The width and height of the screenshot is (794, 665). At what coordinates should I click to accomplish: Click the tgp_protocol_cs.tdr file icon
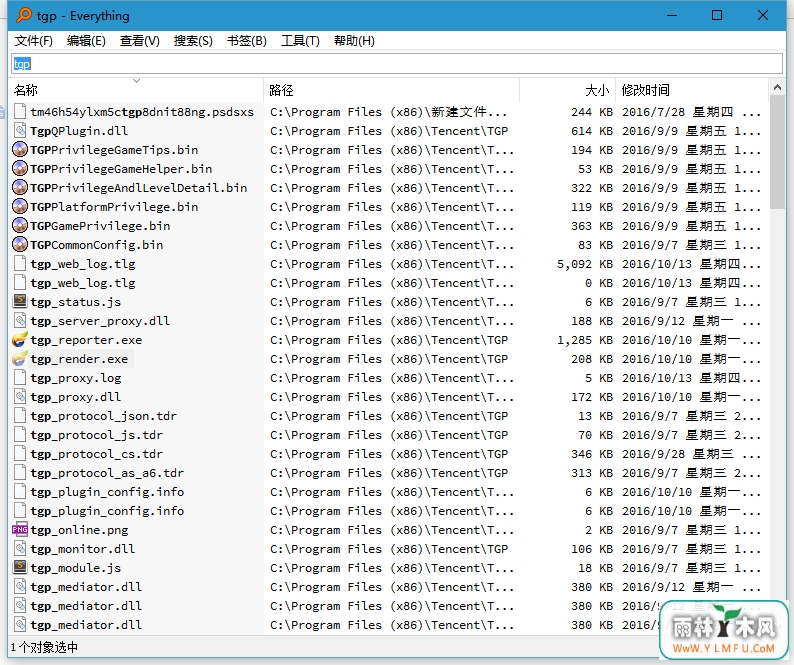20,454
